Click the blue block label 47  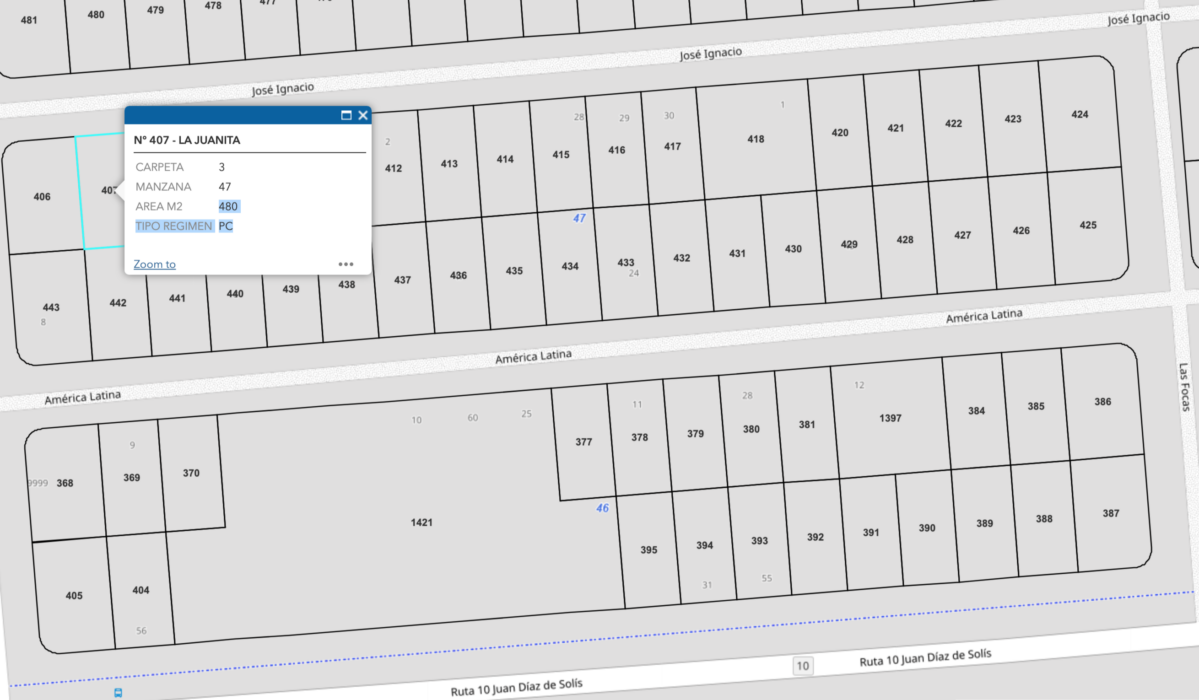coord(579,218)
